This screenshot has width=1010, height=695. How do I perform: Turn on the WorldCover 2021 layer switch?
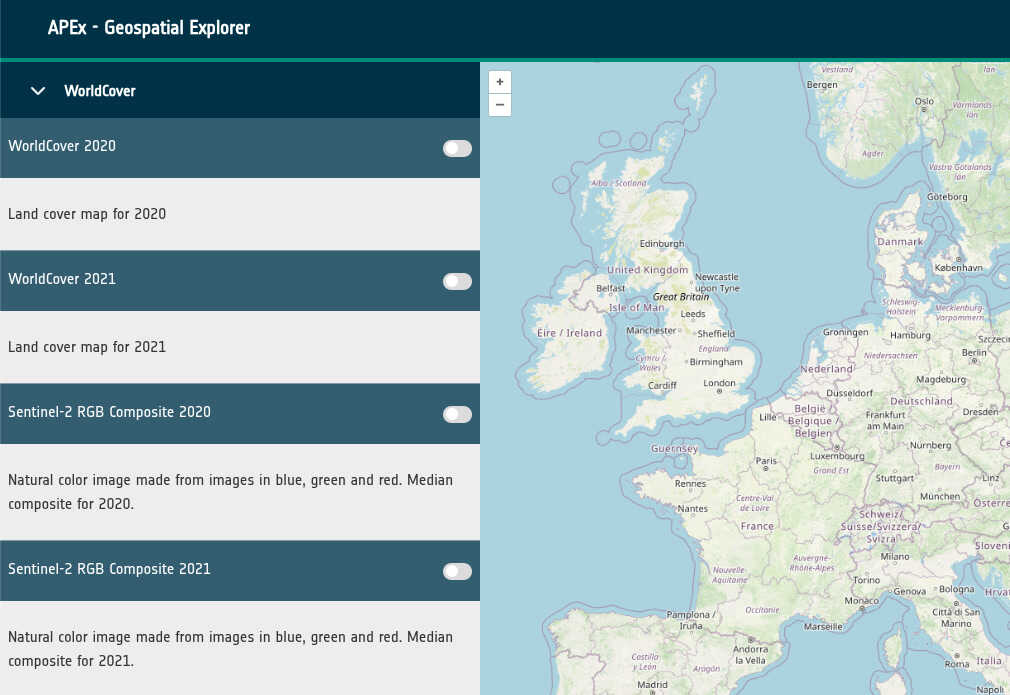coord(457,281)
